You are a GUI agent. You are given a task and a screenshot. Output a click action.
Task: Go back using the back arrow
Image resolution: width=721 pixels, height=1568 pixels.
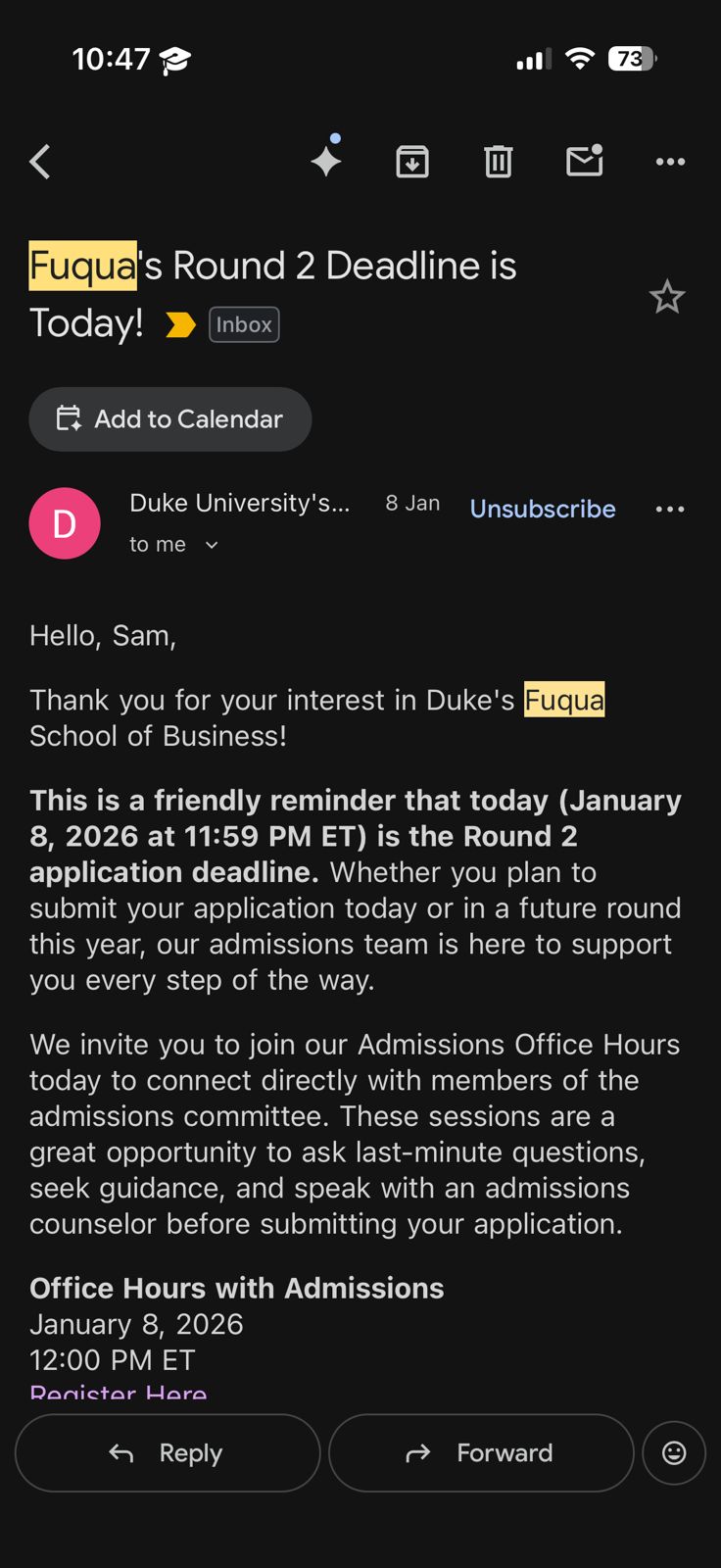40,162
